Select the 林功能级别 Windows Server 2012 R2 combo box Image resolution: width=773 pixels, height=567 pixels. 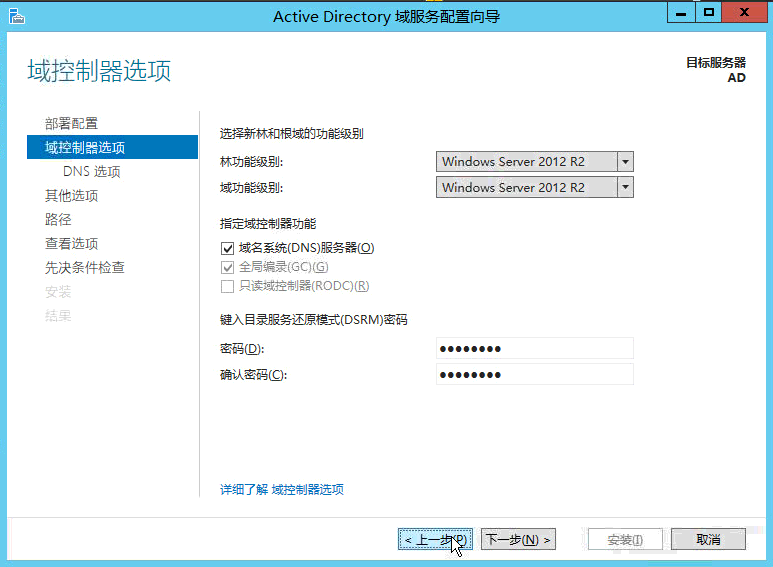pos(526,162)
